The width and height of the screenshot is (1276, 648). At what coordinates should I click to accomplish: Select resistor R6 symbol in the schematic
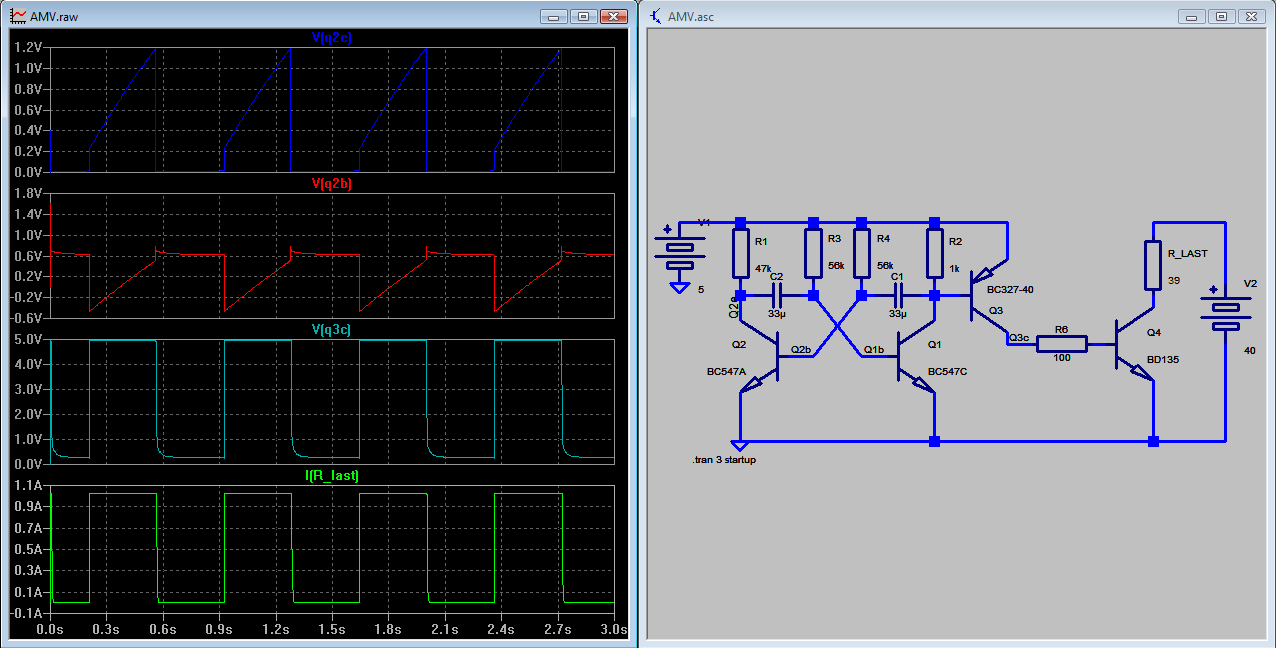coord(1061,344)
